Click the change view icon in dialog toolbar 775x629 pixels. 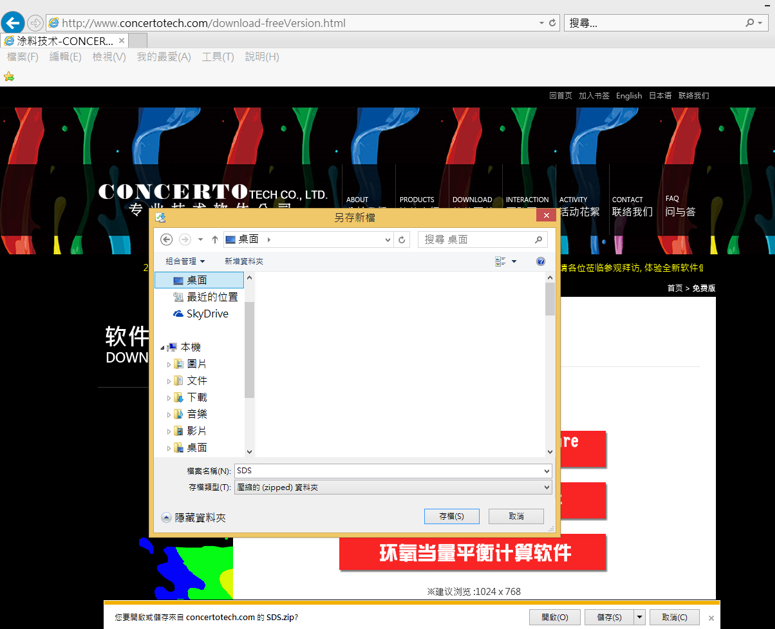point(501,262)
